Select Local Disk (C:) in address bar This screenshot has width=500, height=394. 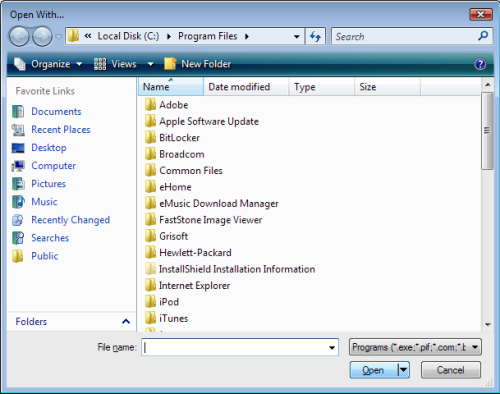[x=128, y=36]
